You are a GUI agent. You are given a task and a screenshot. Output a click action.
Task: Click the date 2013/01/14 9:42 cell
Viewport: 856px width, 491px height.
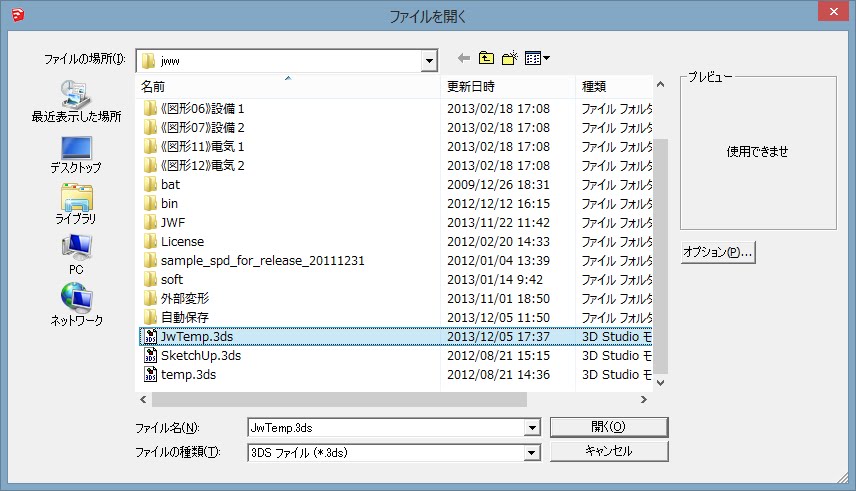495,280
